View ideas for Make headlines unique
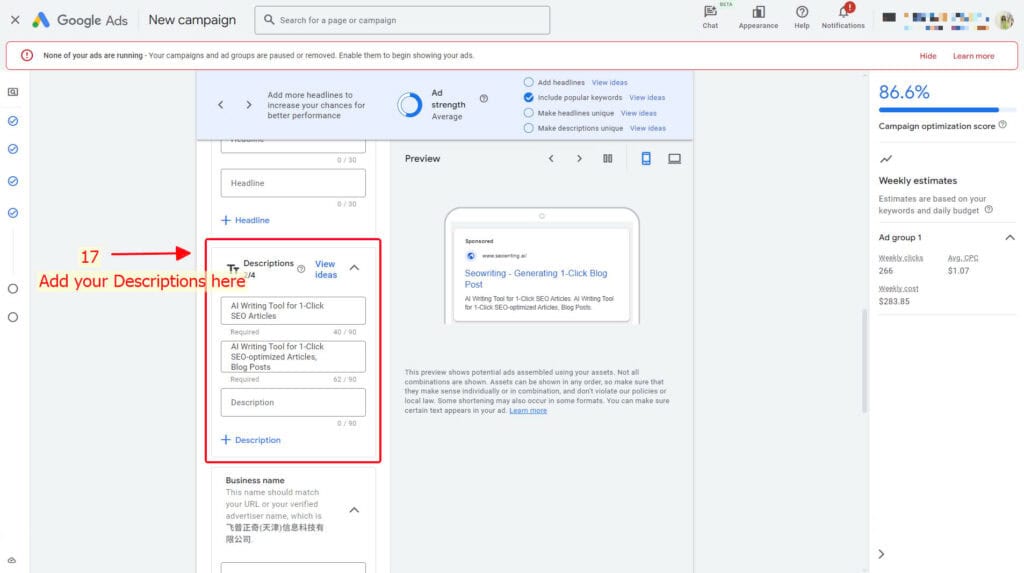This screenshot has width=1024, height=573. 639,113
